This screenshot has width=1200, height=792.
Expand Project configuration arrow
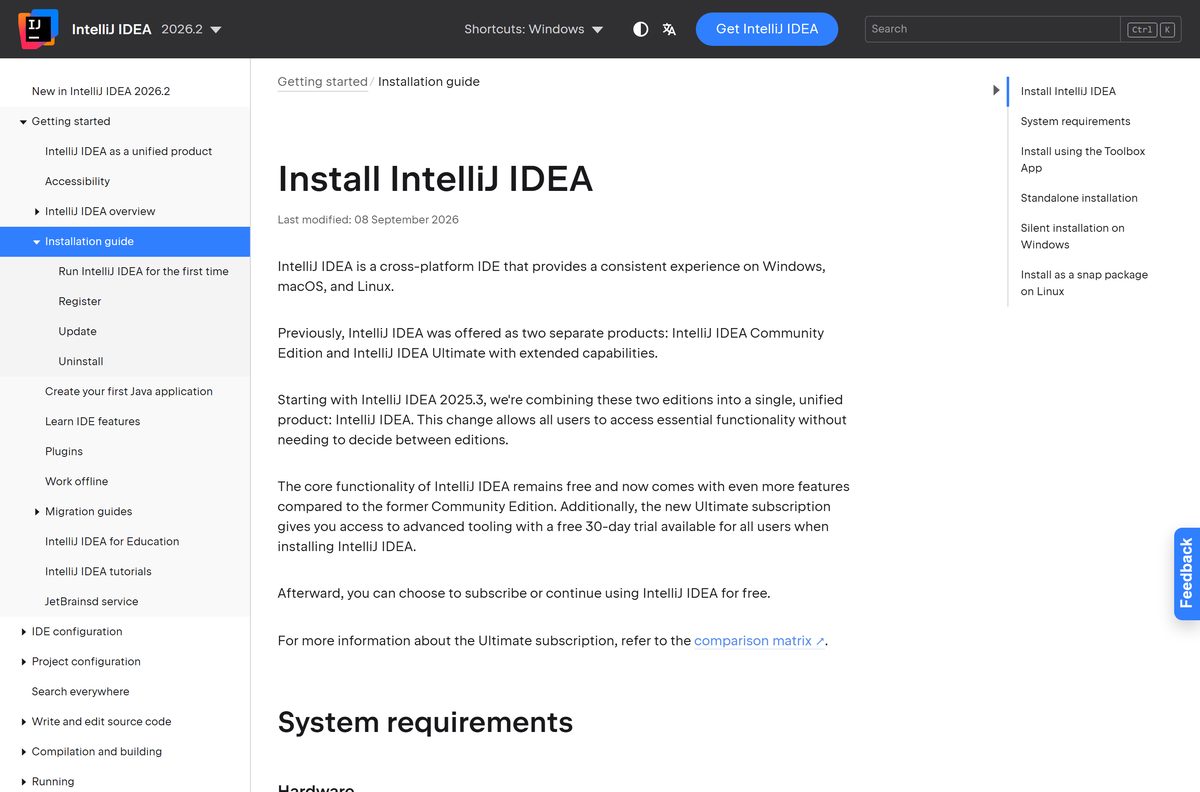point(23,662)
